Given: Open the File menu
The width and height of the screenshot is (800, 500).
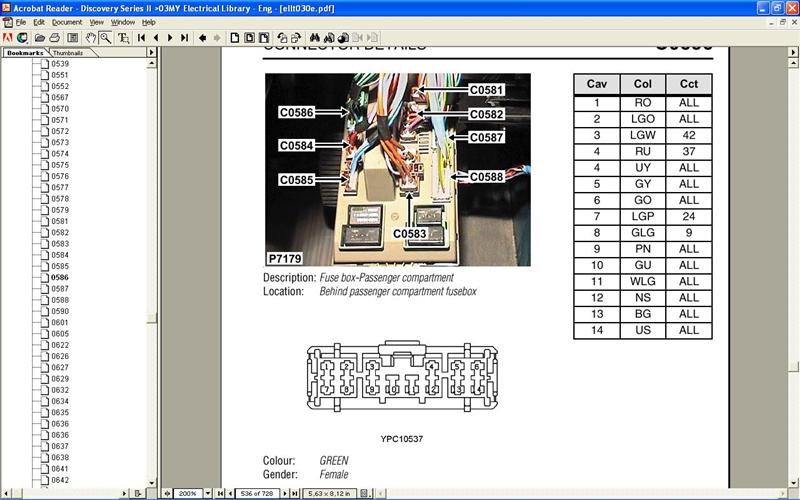Looking at the screenshot, I should (21, 22).
